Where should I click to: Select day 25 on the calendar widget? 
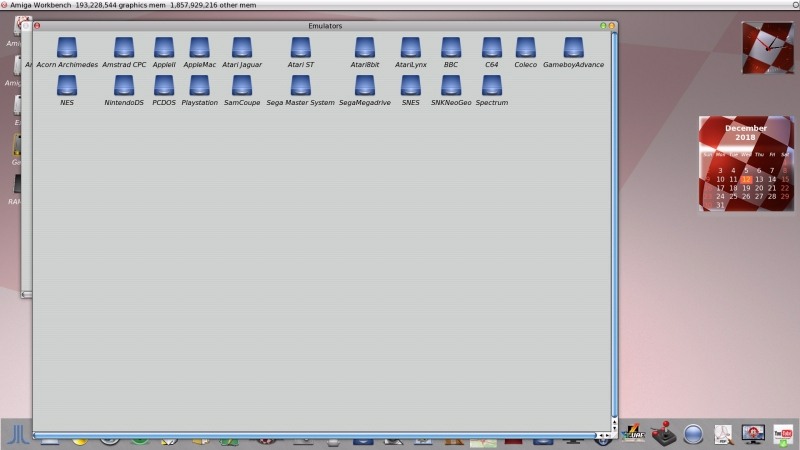[x=733, y=196]
